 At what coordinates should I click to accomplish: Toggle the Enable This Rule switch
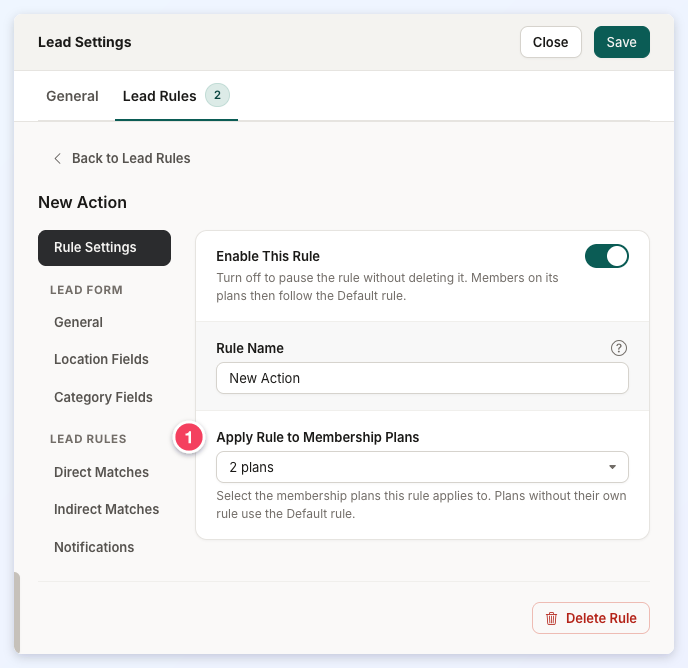point(606,256)
